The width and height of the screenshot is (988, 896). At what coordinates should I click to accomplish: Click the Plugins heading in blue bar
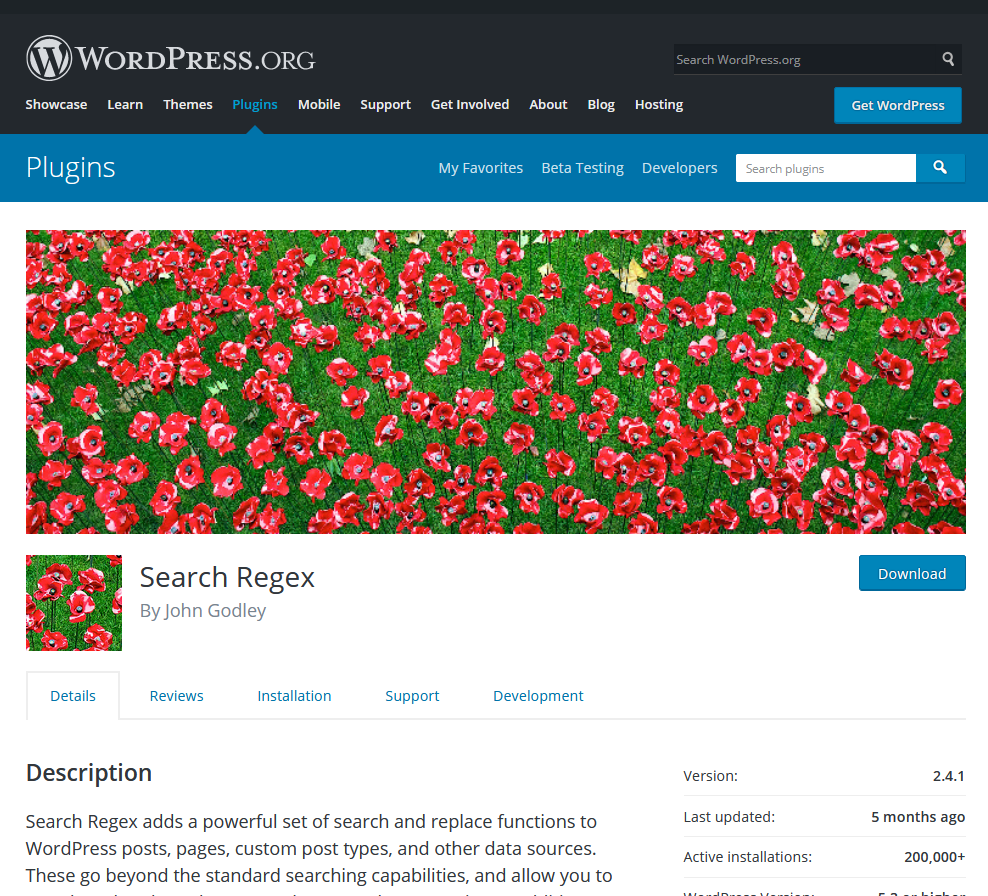(71, 168)
